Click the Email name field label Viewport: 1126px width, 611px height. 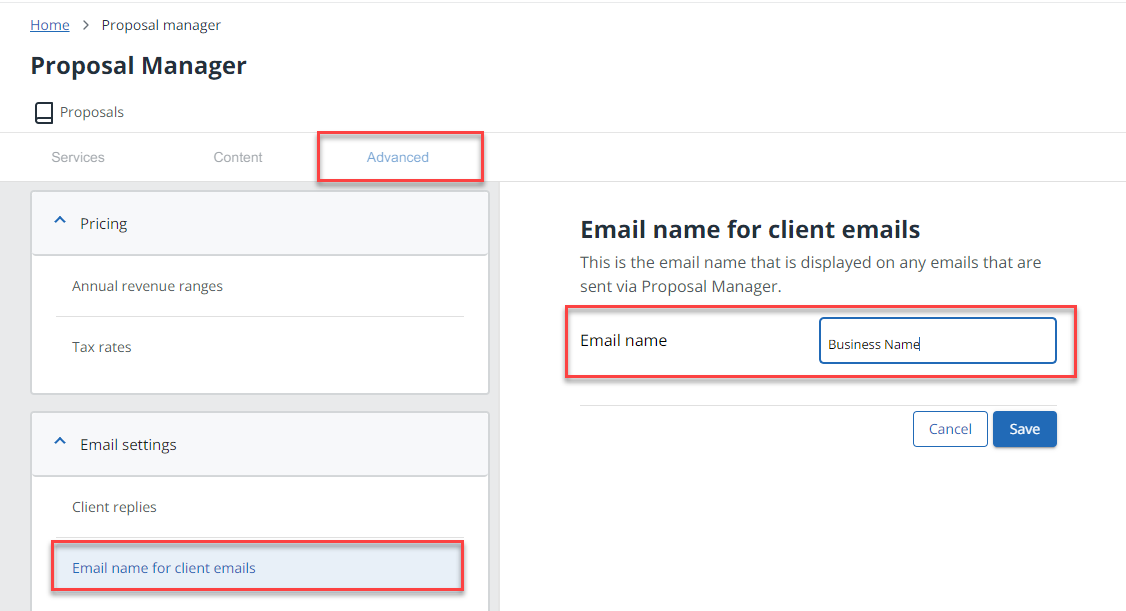(623, 340)
